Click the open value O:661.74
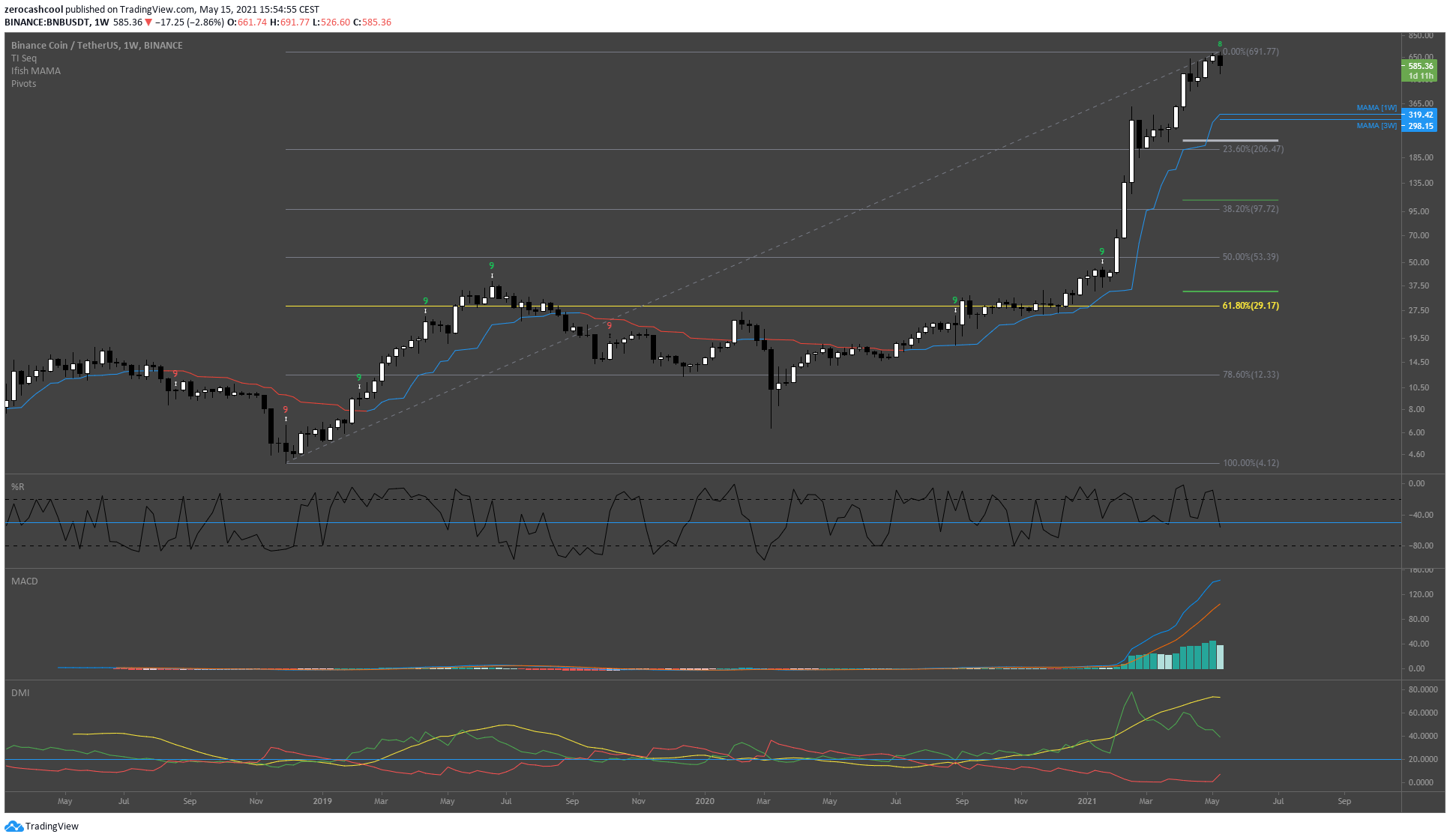This screenshot has width=1450, height=840. pos(247,22)
